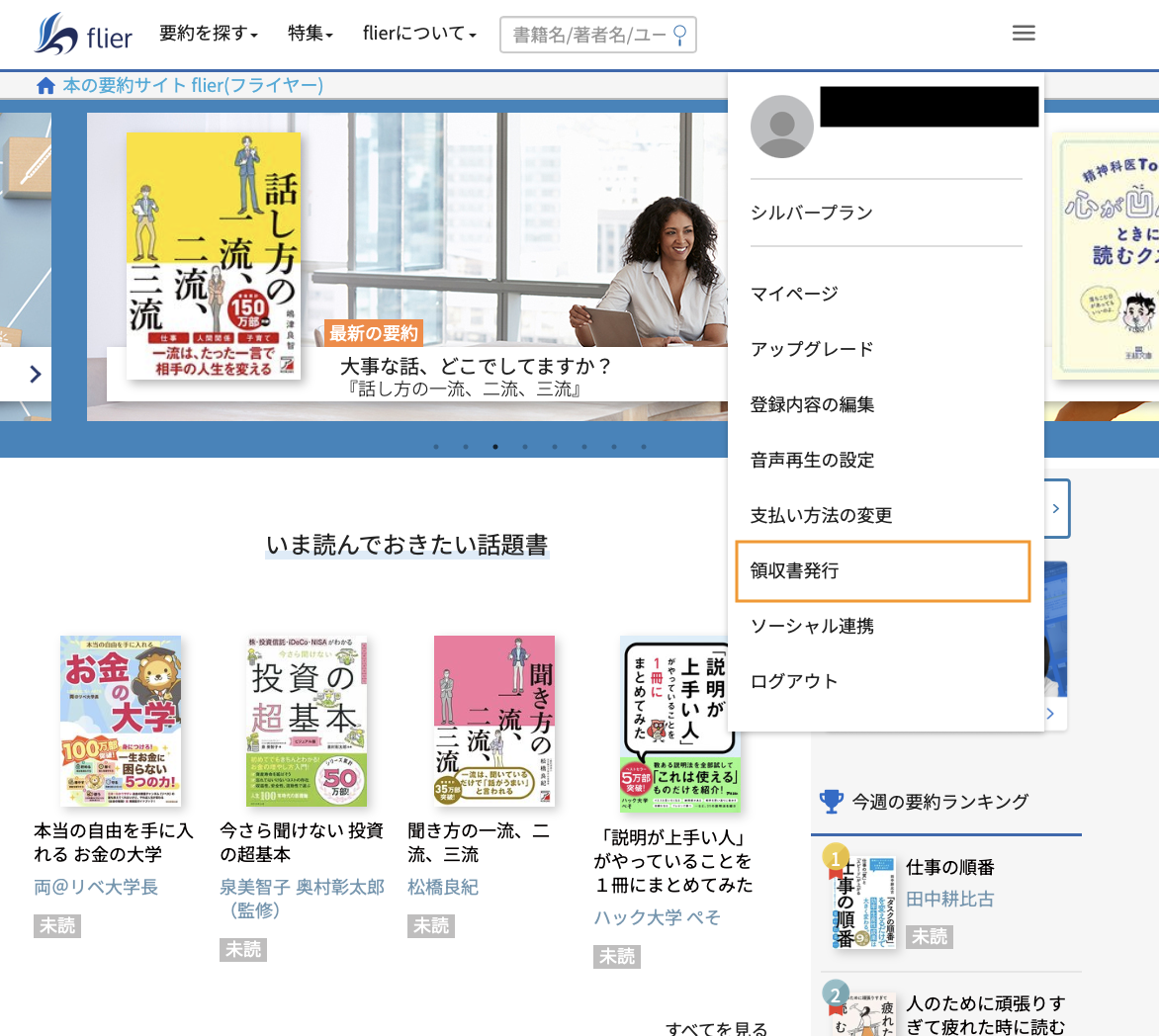Expand the 特集 dropdown
The height and width of the screenshot is (1036, 1159).
point(311,34)
